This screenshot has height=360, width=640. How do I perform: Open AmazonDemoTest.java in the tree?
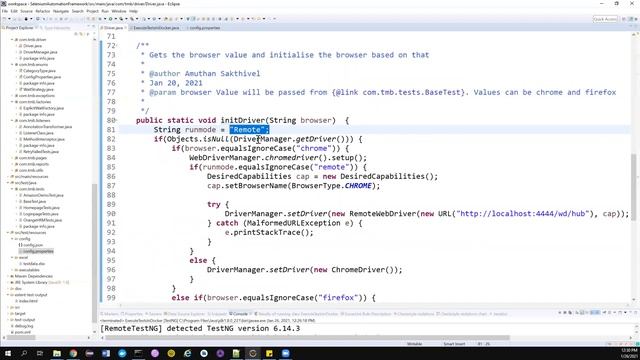43,195
